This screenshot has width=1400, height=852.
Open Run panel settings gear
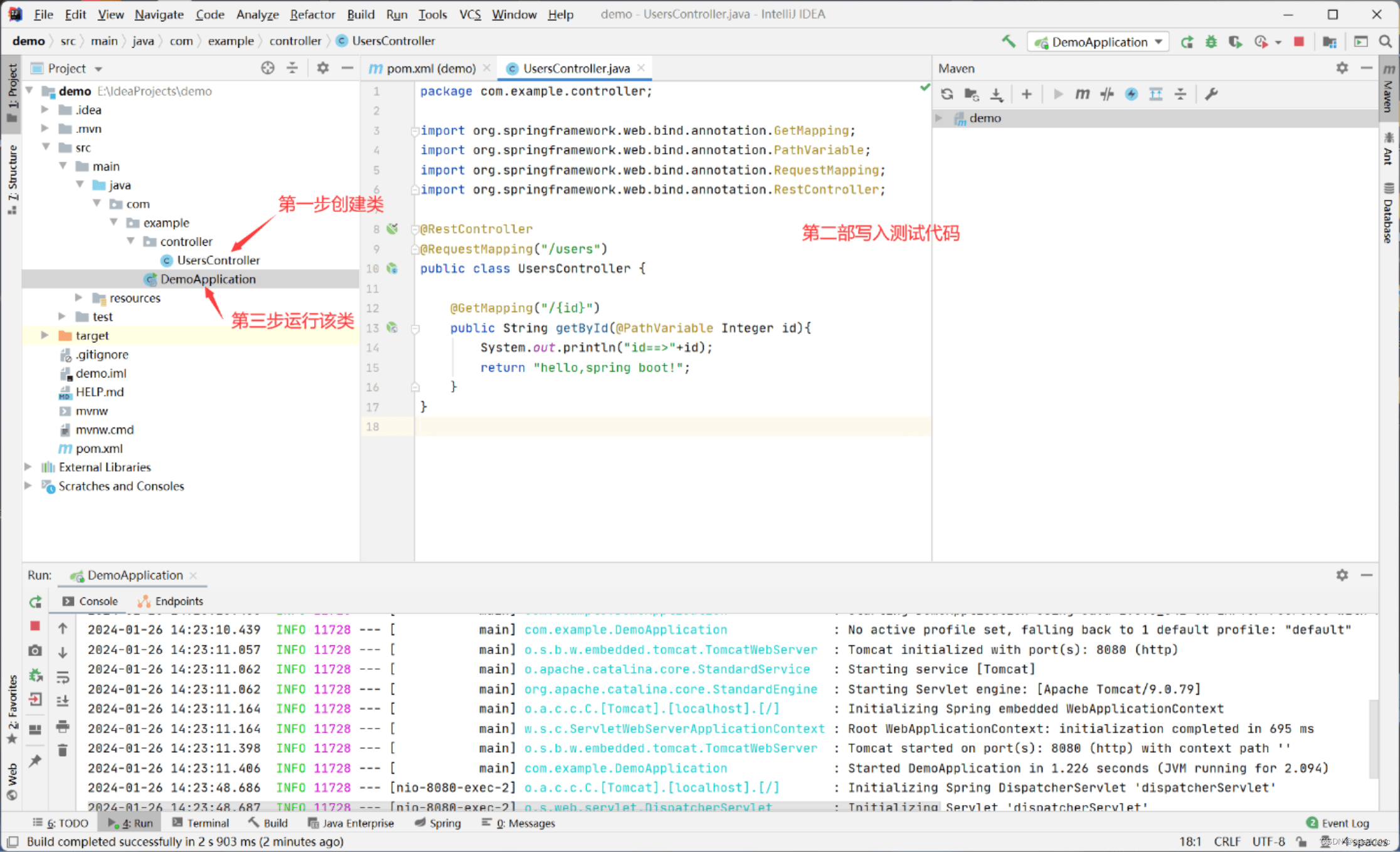click(x=1342, y=575)
